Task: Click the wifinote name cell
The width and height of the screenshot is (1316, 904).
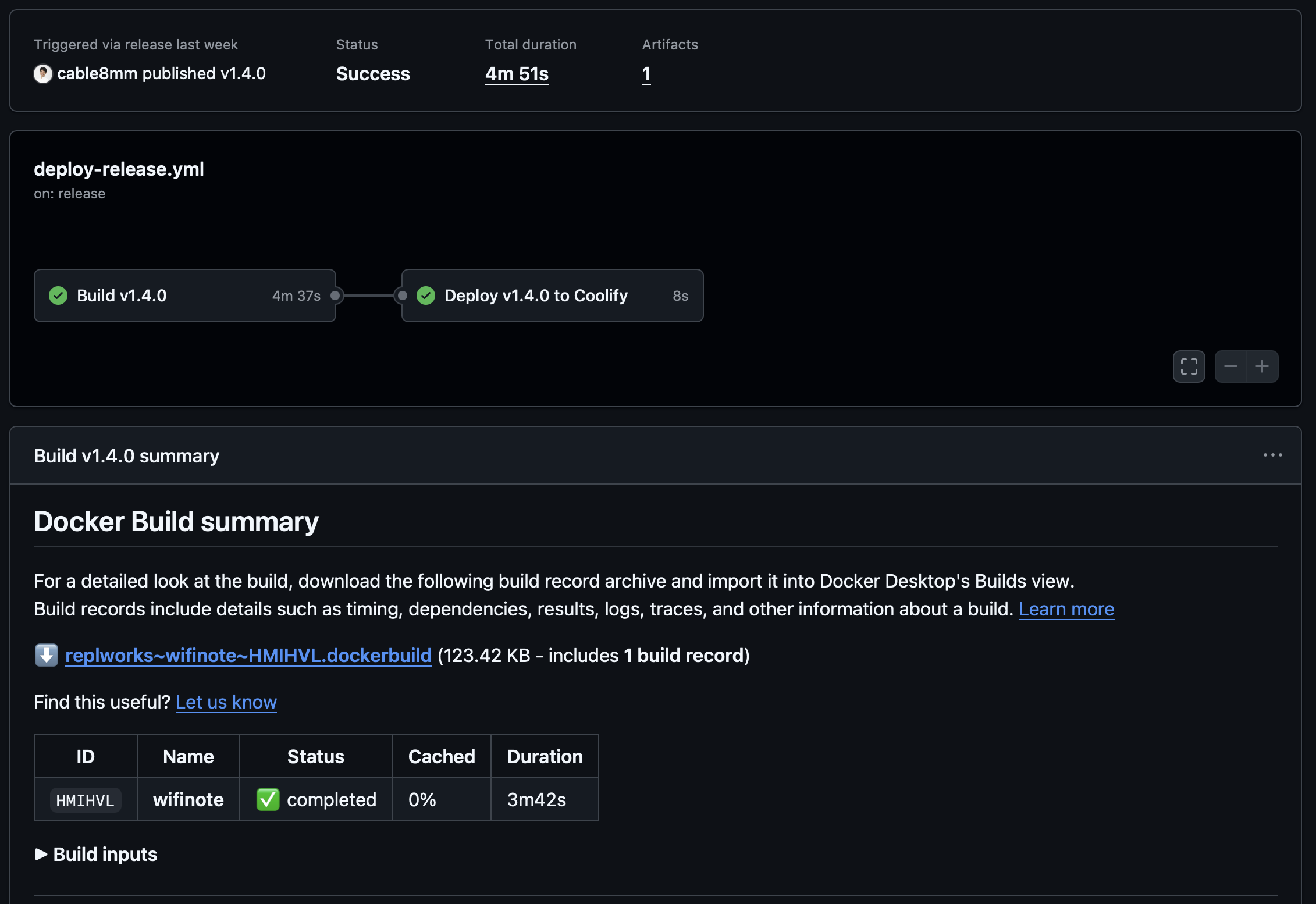Action: 188,799
